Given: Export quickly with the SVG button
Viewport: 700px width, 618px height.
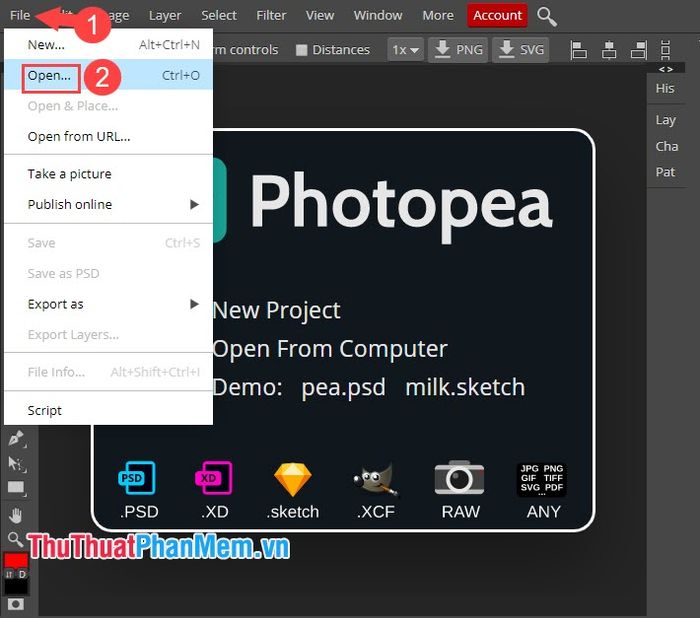Looking at the screenshot, I should (521, 50).
